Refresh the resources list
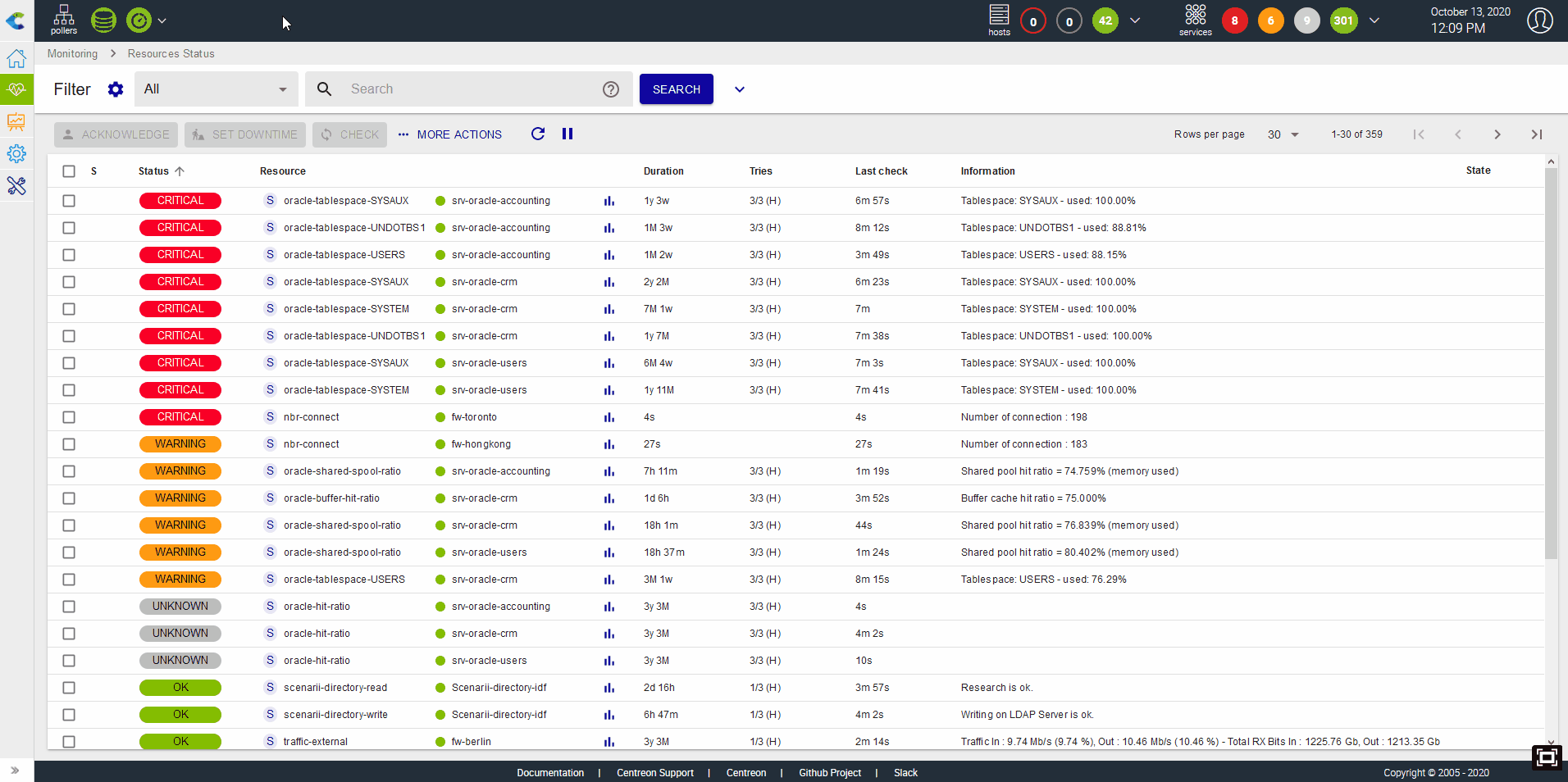The height and width of the screenshot is (782, 1568). (538, 134)
